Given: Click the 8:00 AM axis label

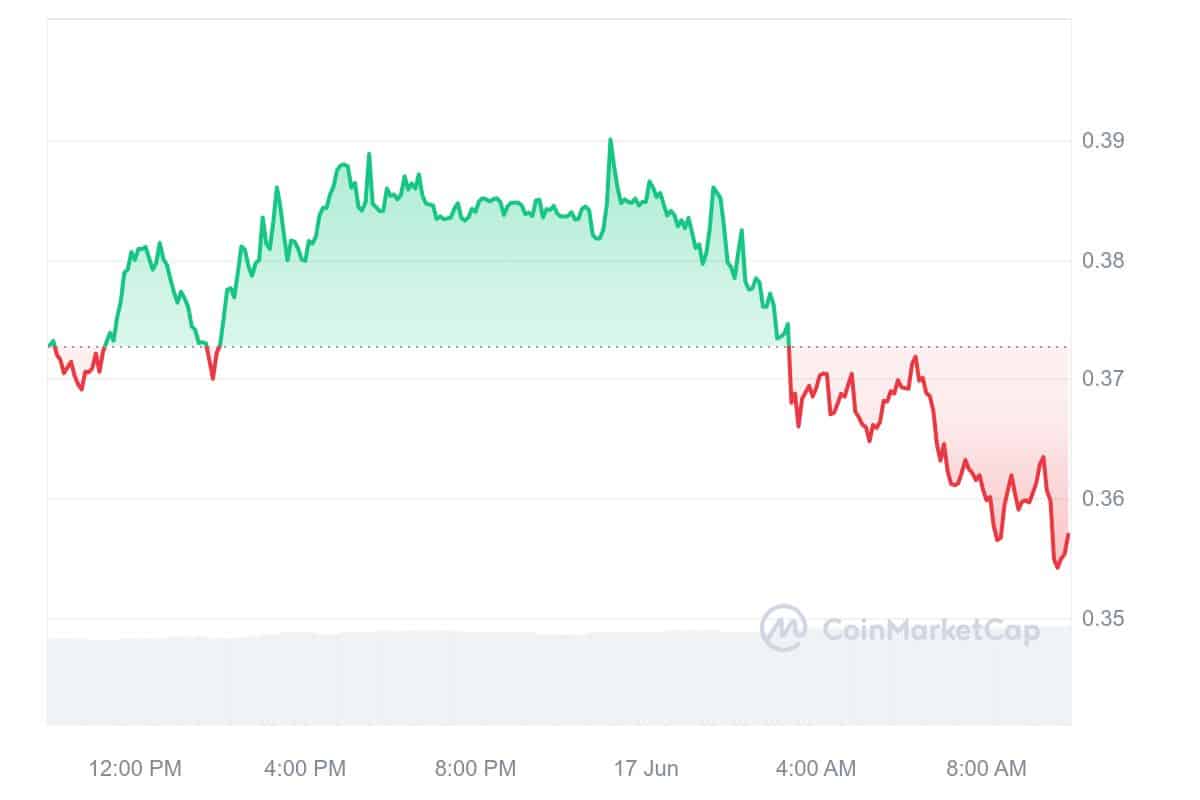Looking at the screenshot, I should tap(988, 769).
